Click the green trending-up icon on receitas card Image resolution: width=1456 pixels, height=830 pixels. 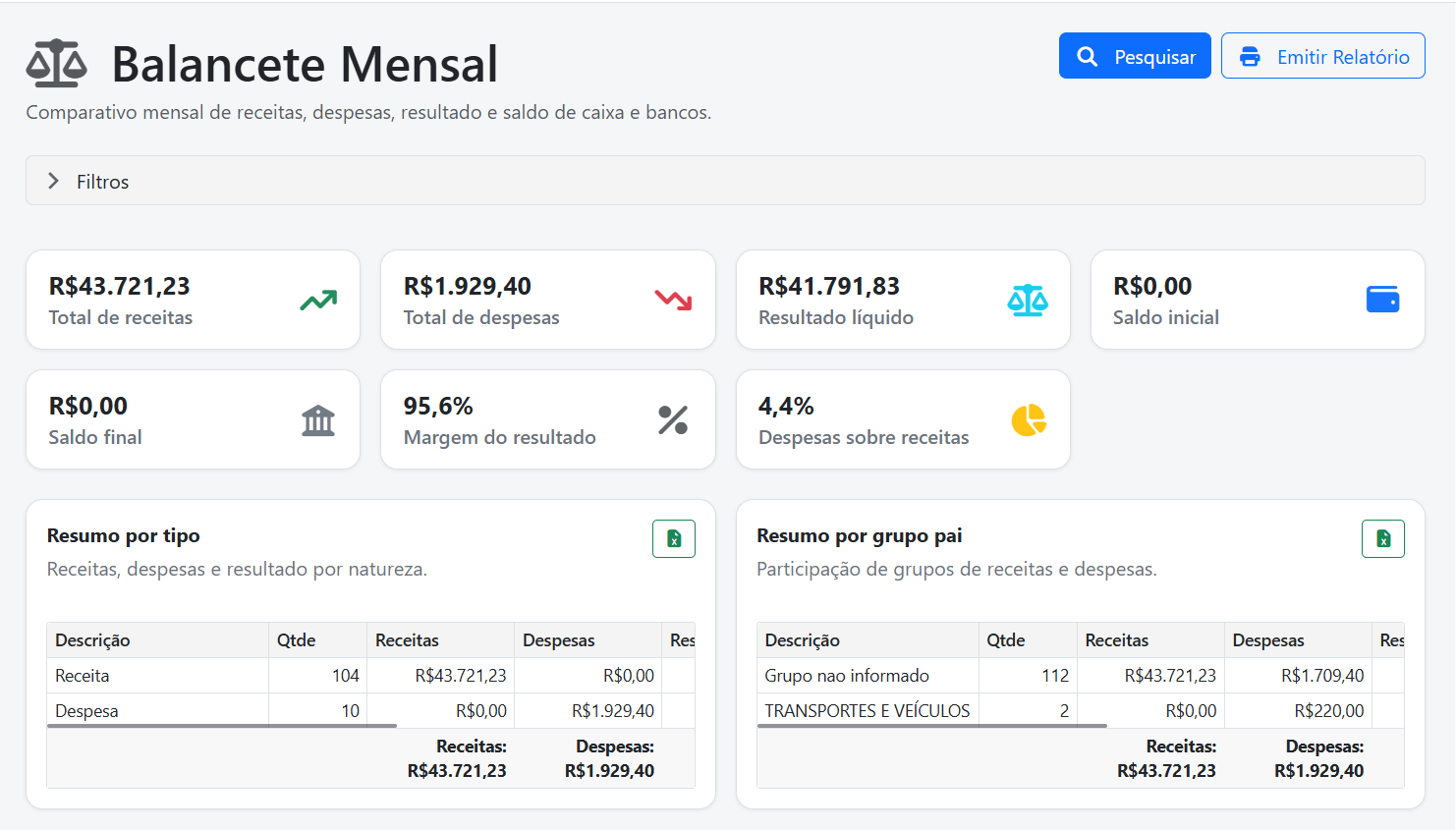[318, 300]
